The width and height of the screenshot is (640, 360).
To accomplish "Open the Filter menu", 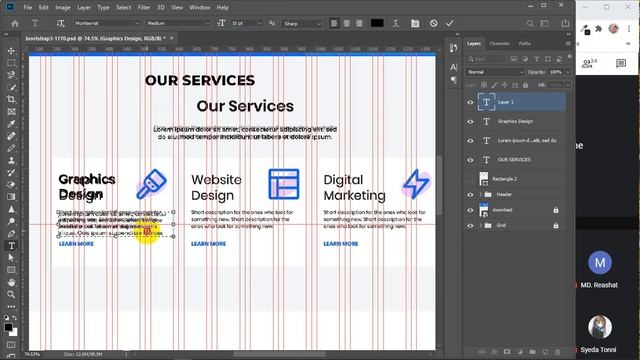I will point(144,7).
